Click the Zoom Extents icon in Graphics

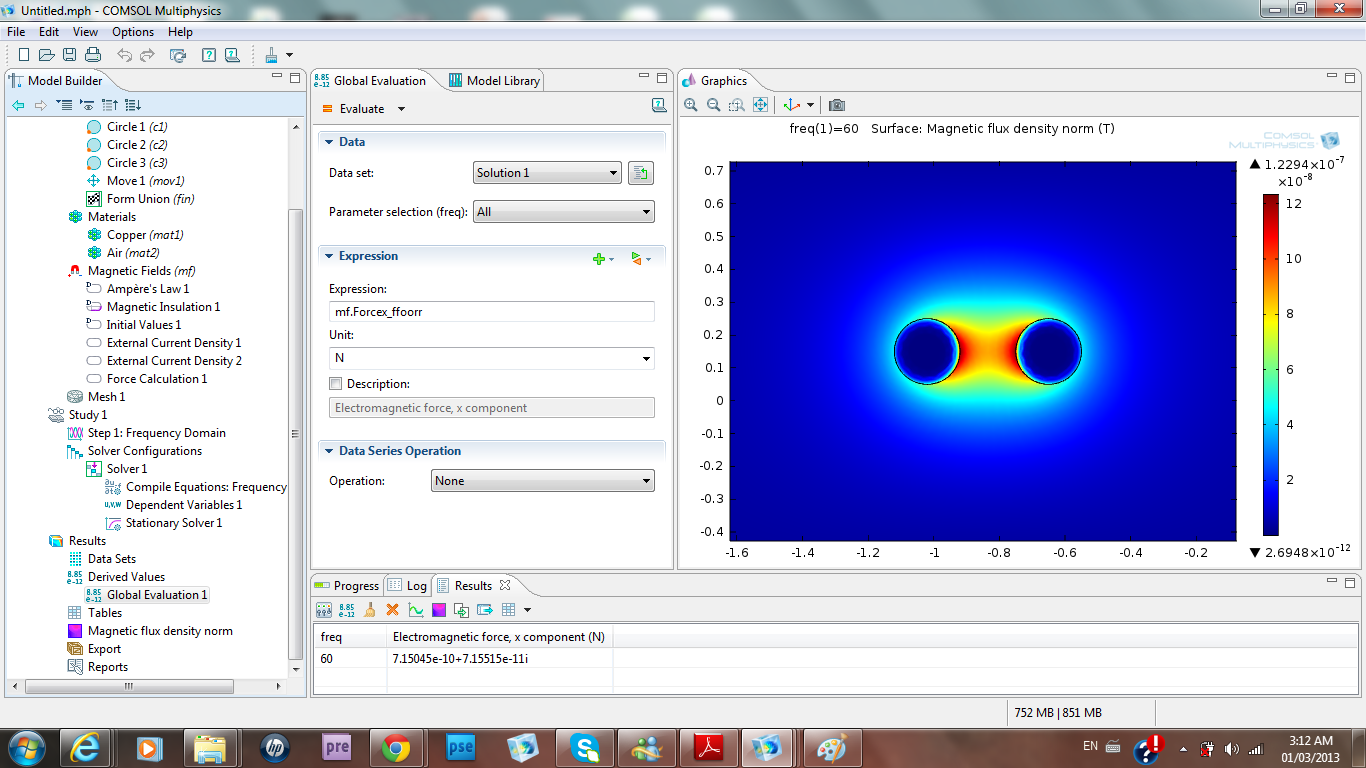pos(760,105)
